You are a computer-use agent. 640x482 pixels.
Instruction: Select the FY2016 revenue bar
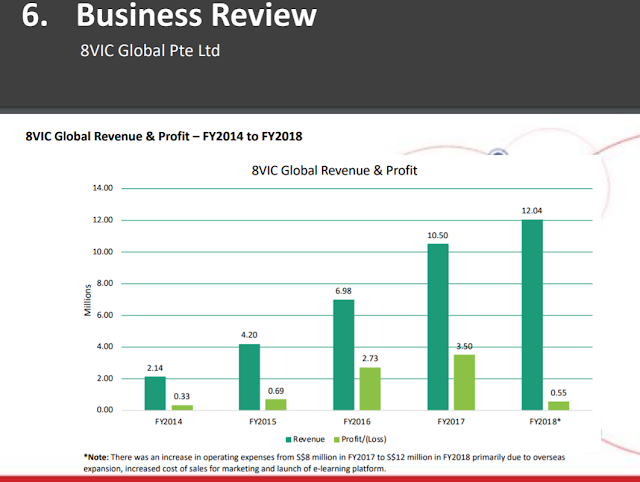pos(344,355)
